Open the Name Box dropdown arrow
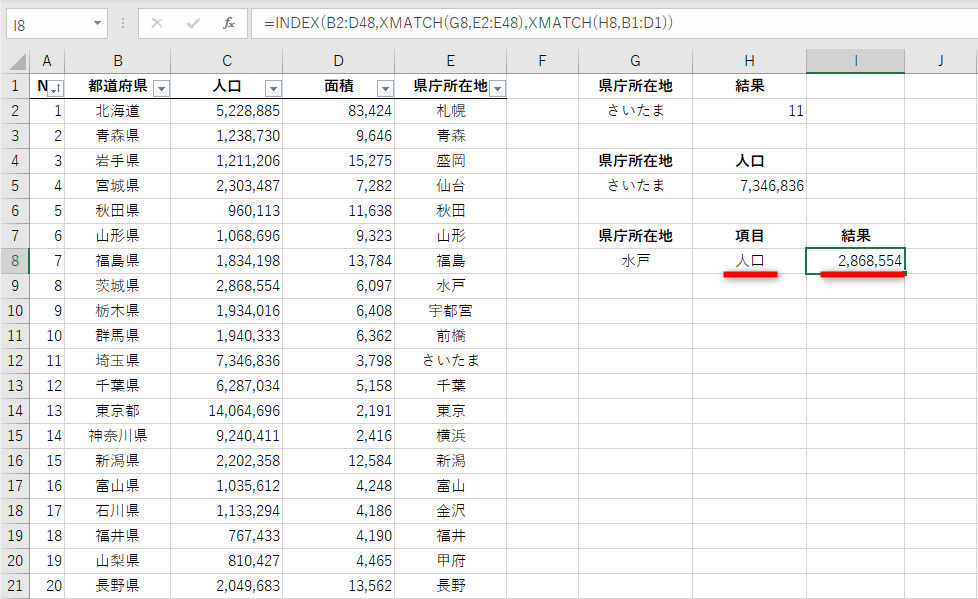This screenshot has width=978, height=599. pyautogui.click(x=96, y=22)
